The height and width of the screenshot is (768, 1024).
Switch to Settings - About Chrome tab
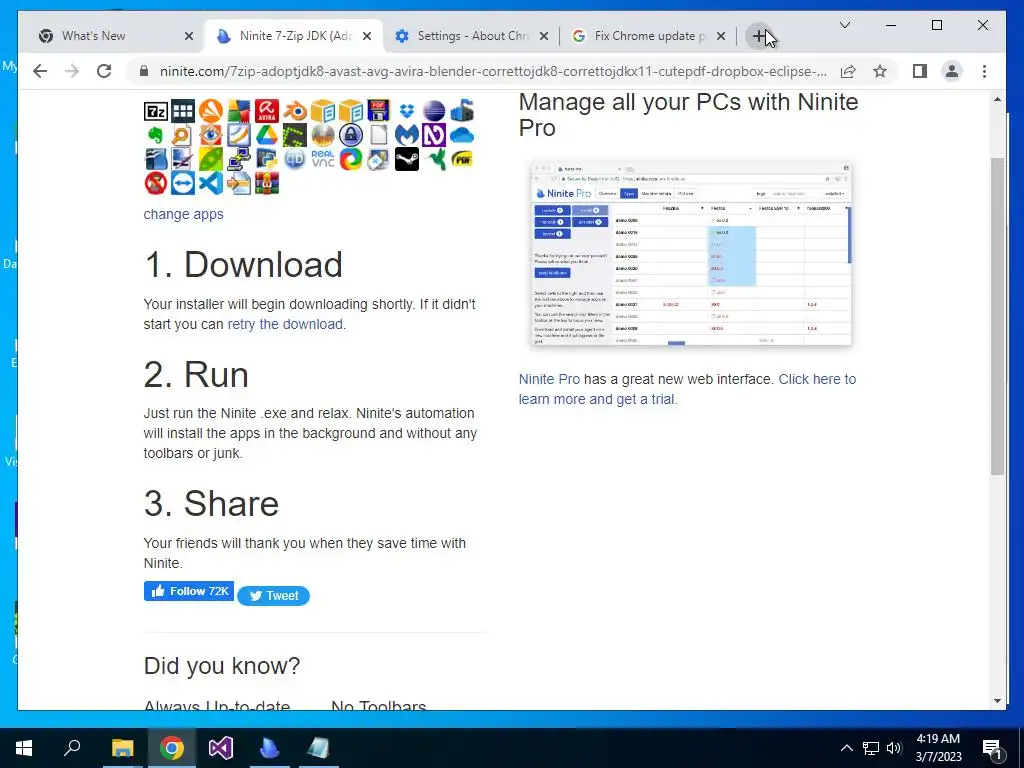[472, 36]
